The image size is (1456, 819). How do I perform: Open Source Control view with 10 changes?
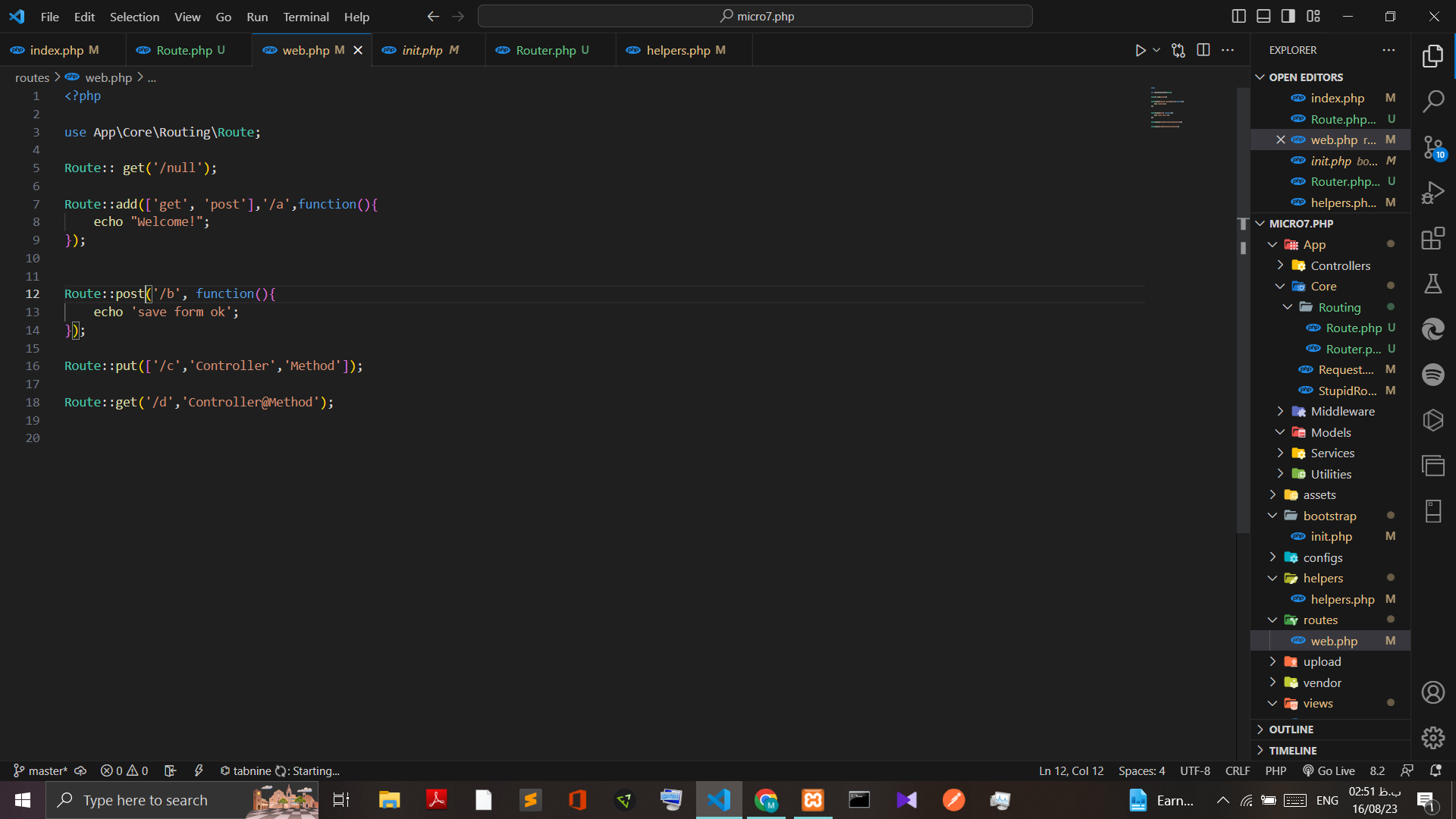(x=1432, y=147)
